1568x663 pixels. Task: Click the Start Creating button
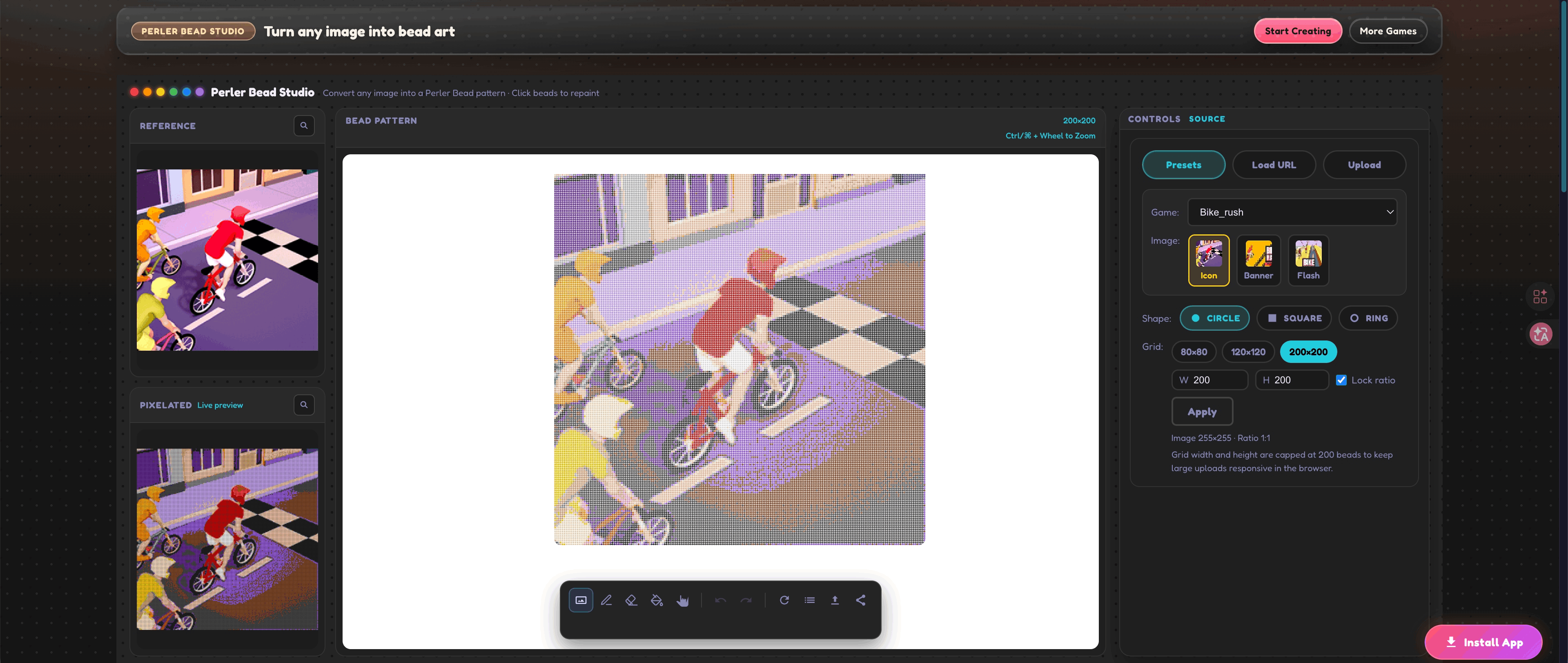1298,31
